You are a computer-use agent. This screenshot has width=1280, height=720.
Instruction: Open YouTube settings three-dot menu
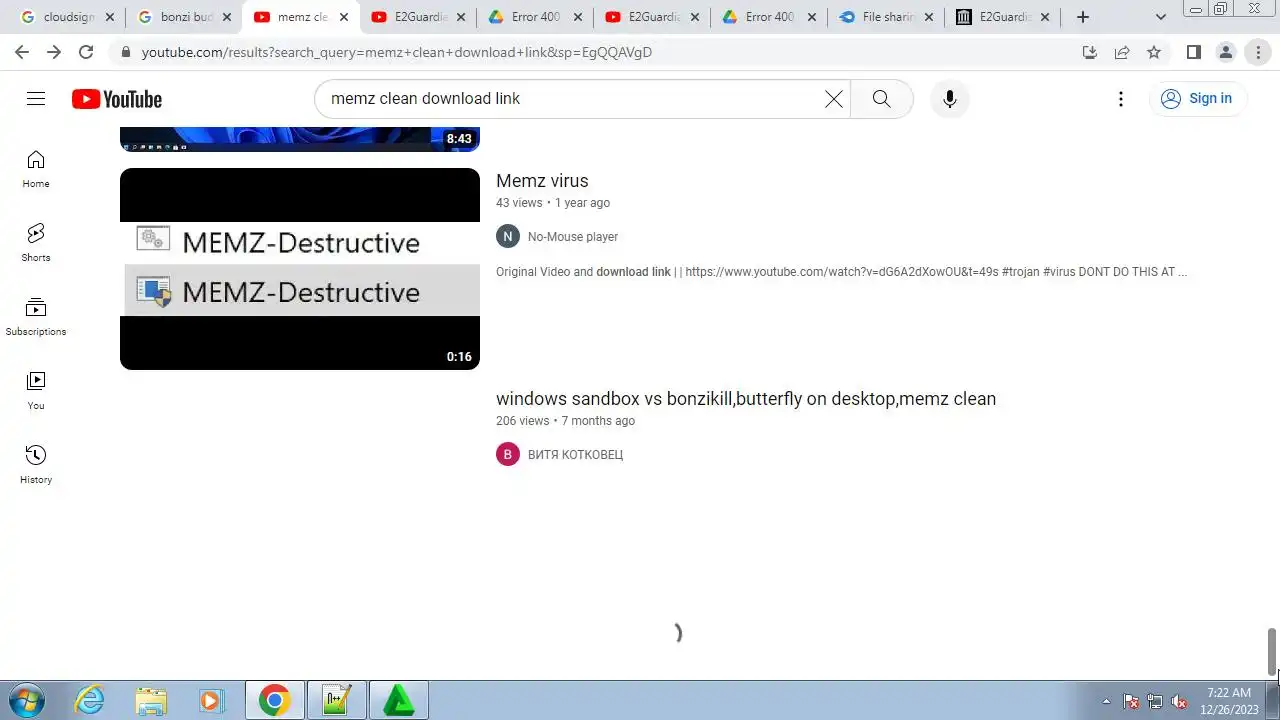pyautogui.click(x=1121, y=98)
